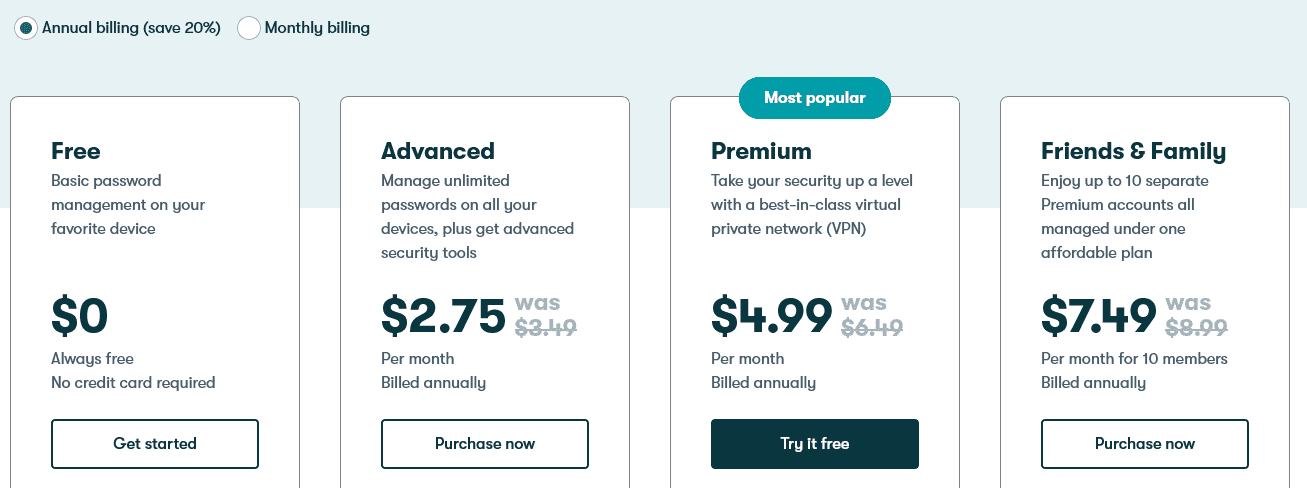Viewport: 1307px width, 488px height.
Task: Select the Annual billing radio button
Action: (x=26, y=28)
